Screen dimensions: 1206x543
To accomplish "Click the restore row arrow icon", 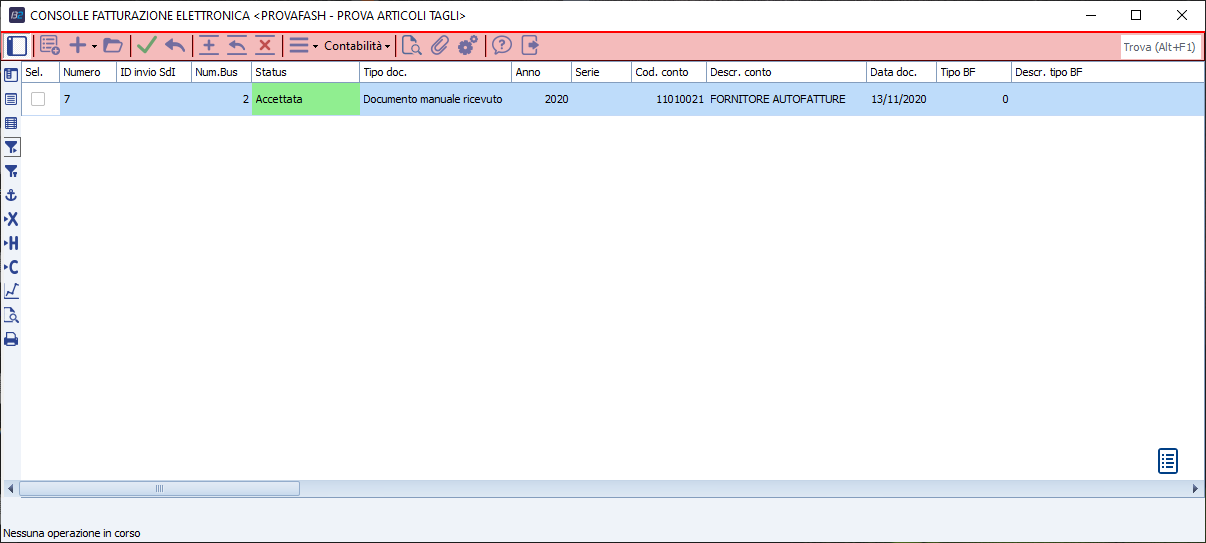I will pos(237,45).
